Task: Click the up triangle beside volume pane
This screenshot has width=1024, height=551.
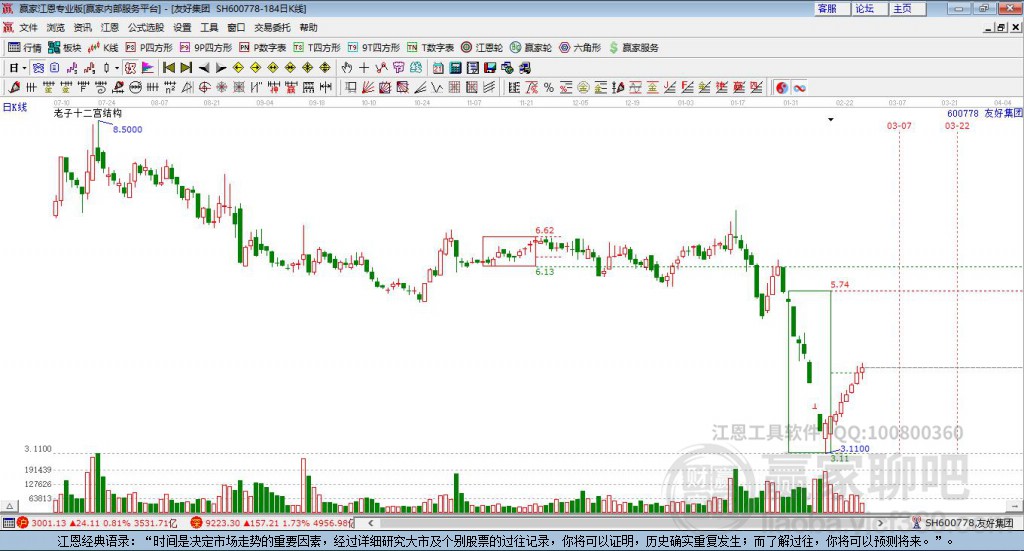Action: (9, 506)
